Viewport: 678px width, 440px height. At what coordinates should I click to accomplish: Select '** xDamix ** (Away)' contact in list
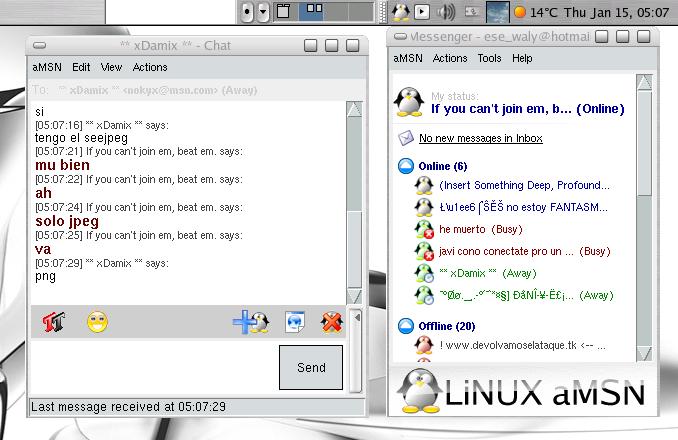(x=488, y=274)
